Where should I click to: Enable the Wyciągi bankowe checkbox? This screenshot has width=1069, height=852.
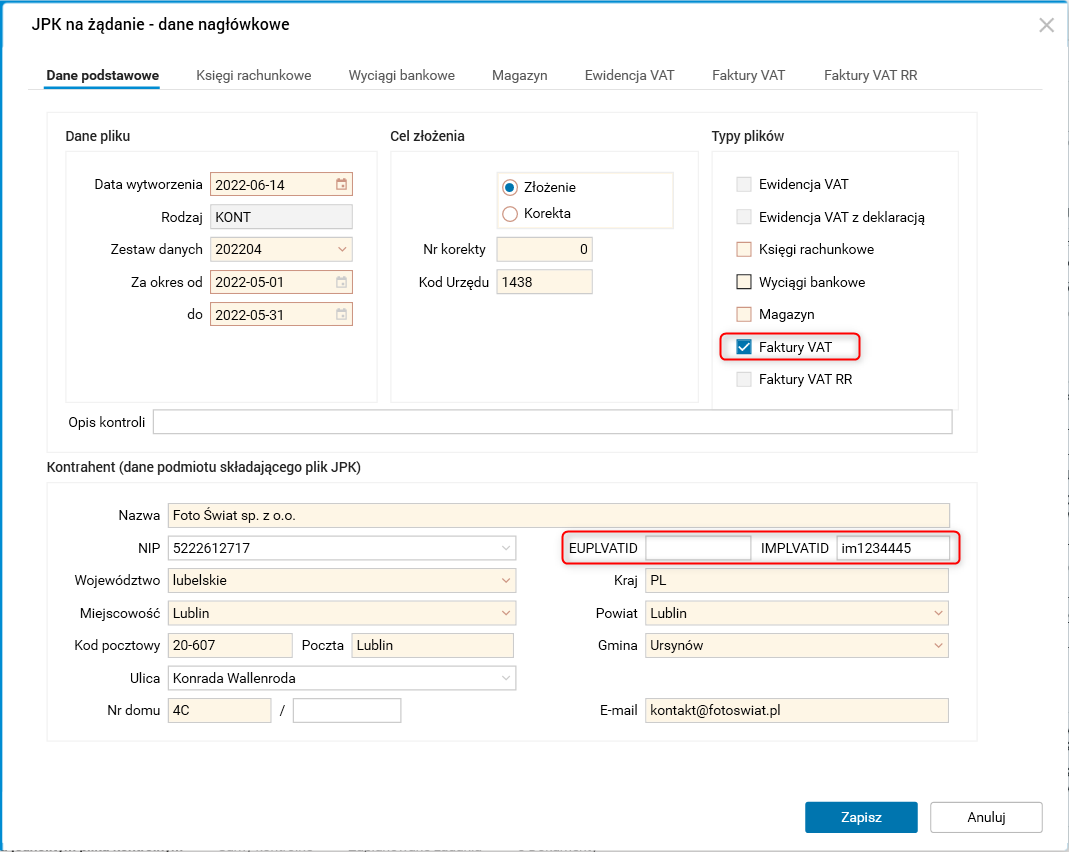coord(744,282)
